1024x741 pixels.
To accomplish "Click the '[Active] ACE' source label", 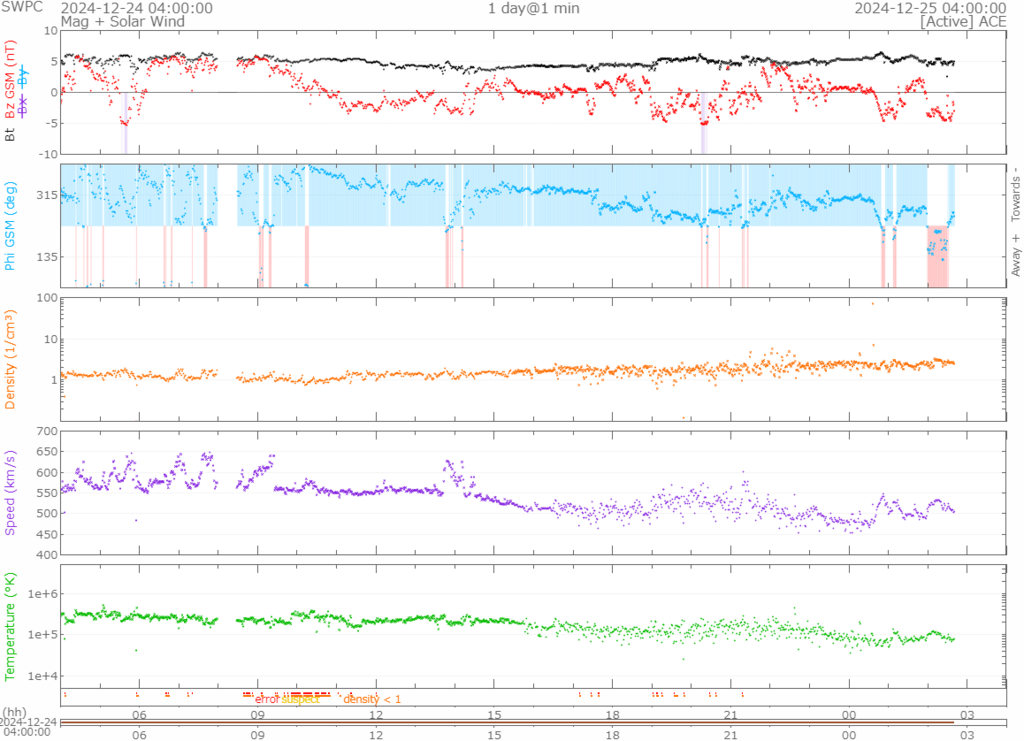I will [963, 22].
